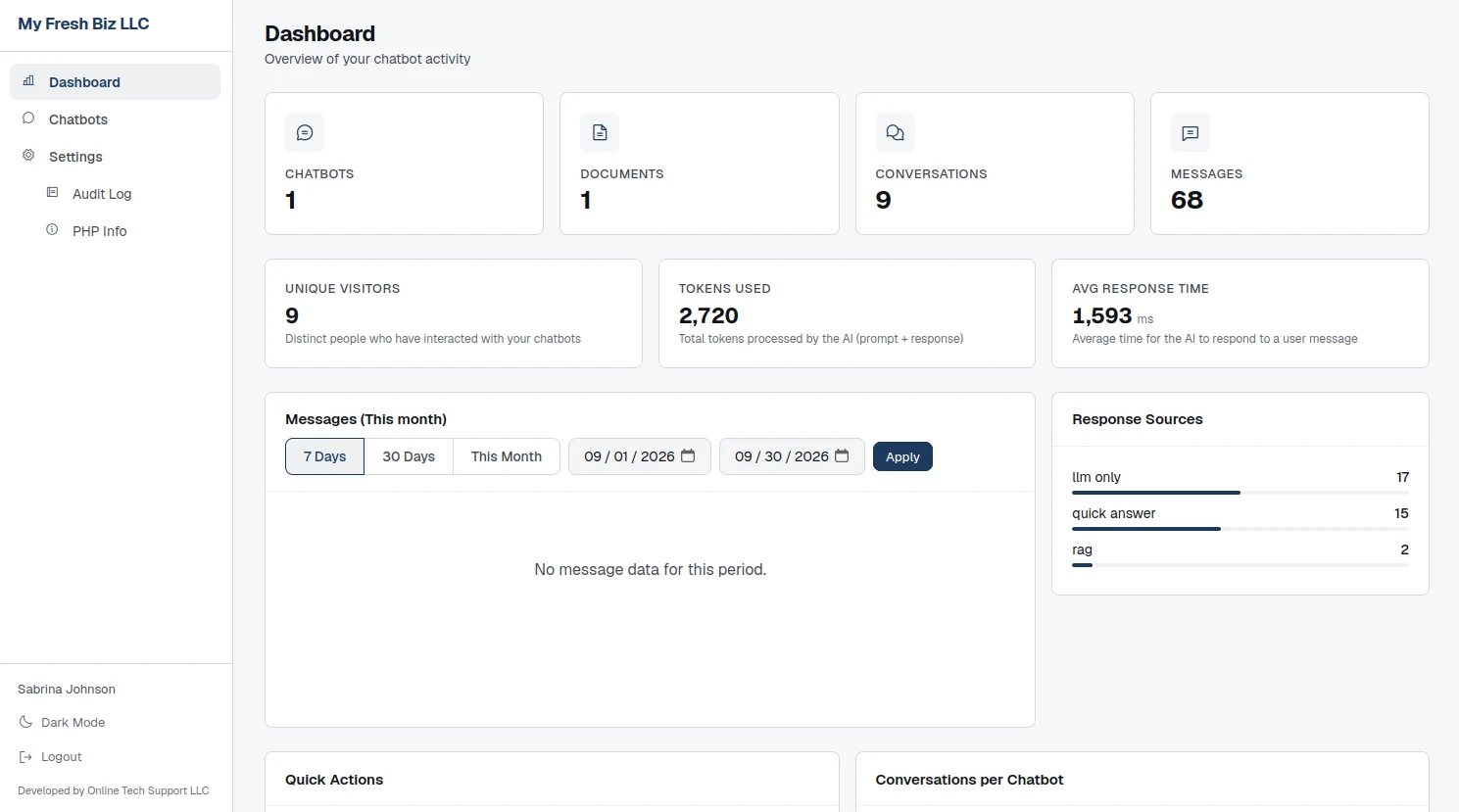
Task: Click the Logout arrow icon
Action: click(x=25, y=756)
